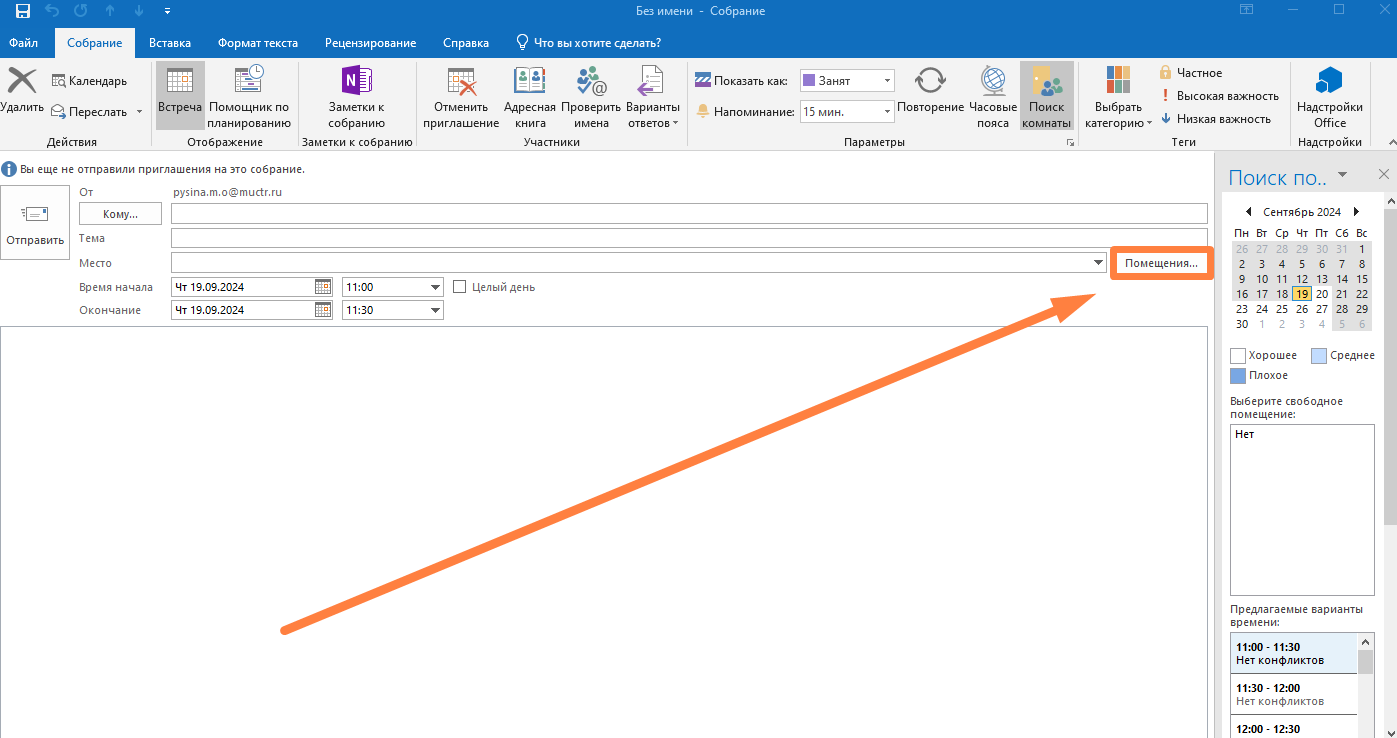This screenshot has width=1397, height=738.
Task: Open the Reminder time dropdown
Action: pos(887,112)
